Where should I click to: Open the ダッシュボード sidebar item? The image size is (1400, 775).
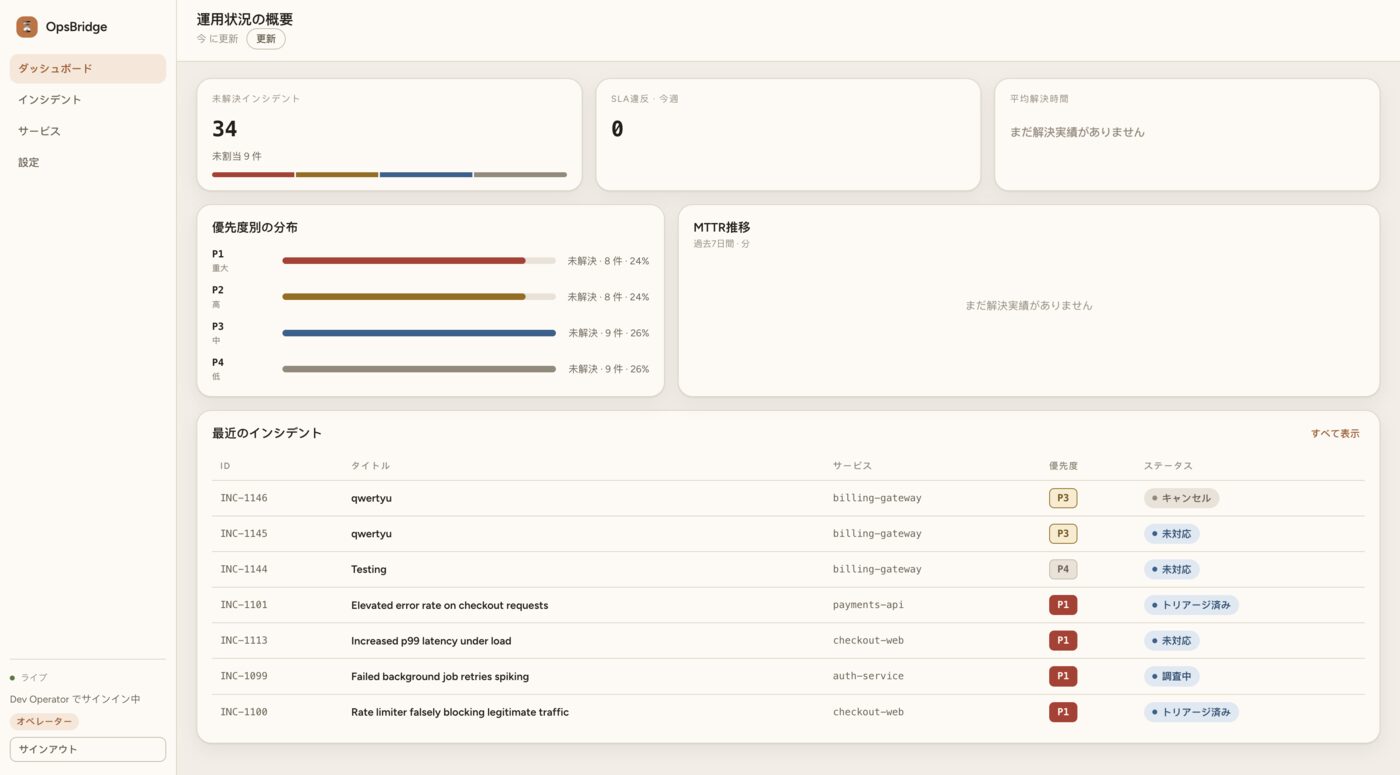pyautogui.click(x=88, y=69)
